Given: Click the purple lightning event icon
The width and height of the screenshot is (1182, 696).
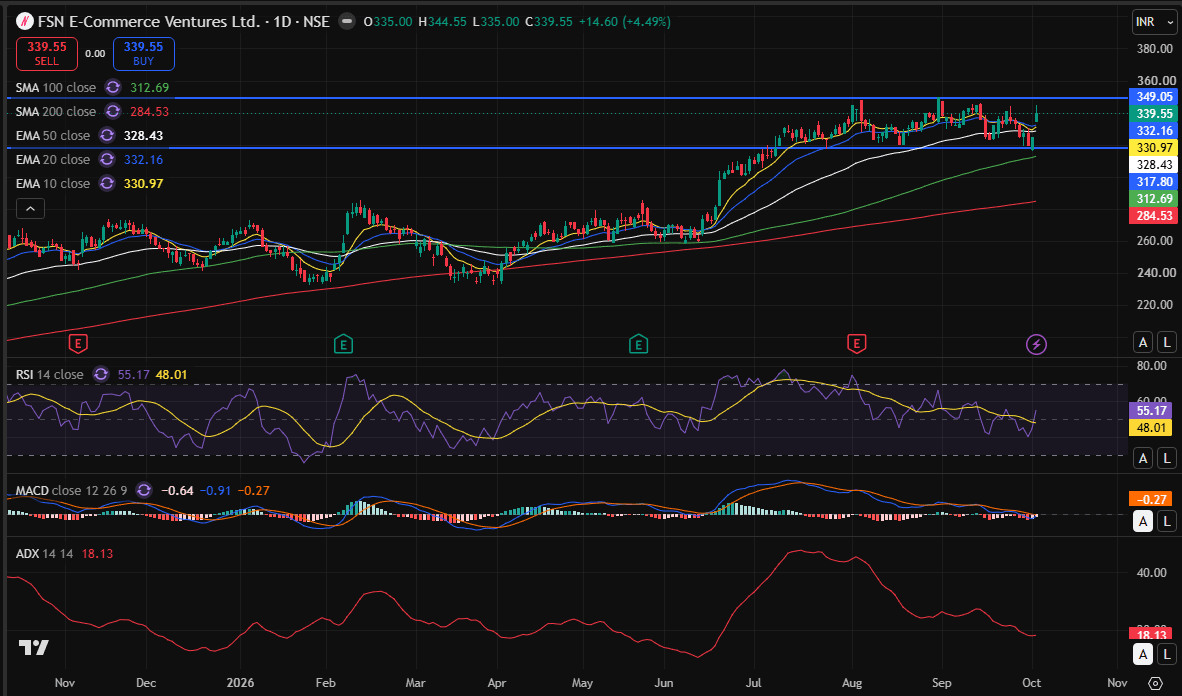Looking at the screenshot, I should click(1037, 345).
